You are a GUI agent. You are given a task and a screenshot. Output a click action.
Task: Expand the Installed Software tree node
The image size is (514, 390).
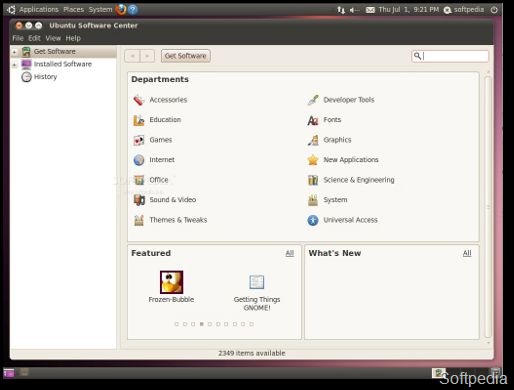click(14, 64)
